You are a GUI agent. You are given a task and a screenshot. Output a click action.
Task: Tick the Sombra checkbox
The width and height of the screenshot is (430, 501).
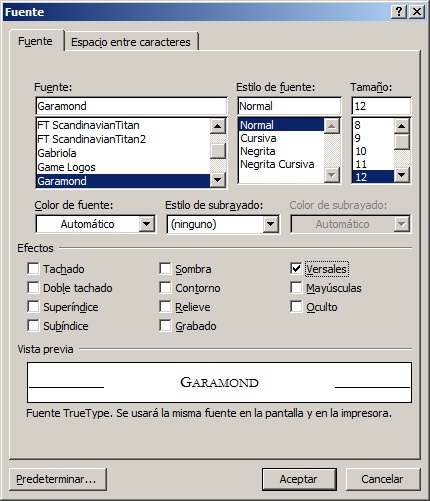pos(165,268)
